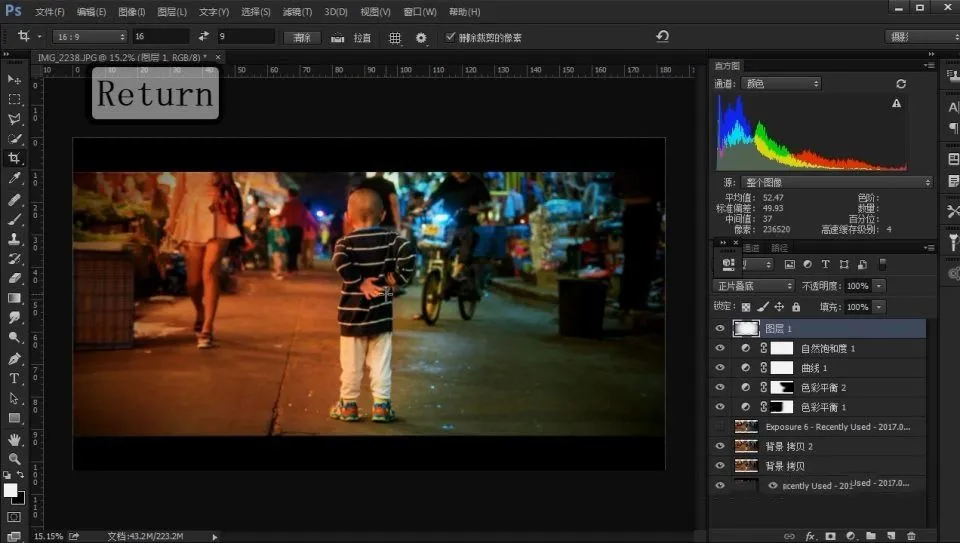Toggle the delete cropped pixels checkbox
Viewport: 960px width, 543px height.
click(450, 37)
